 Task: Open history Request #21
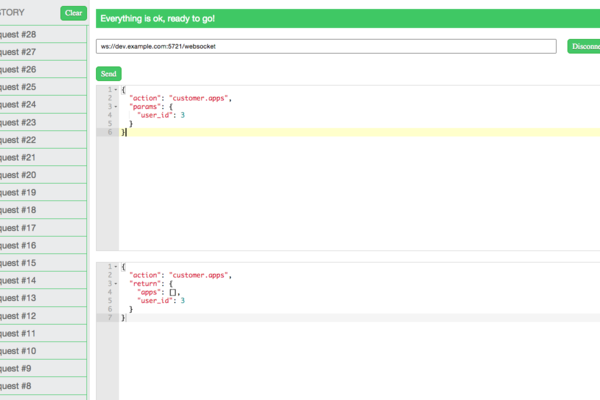pyautogui.click(x=43, y=158)
